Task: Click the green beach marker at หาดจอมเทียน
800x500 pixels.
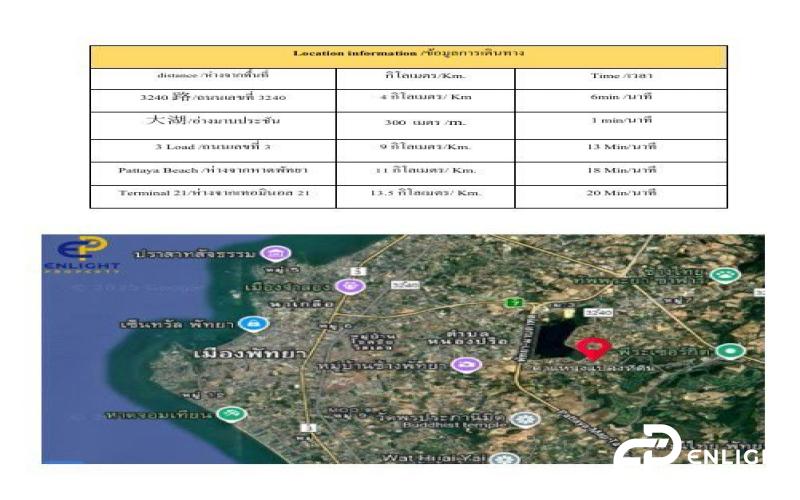Action: click(x=231, y=414)
